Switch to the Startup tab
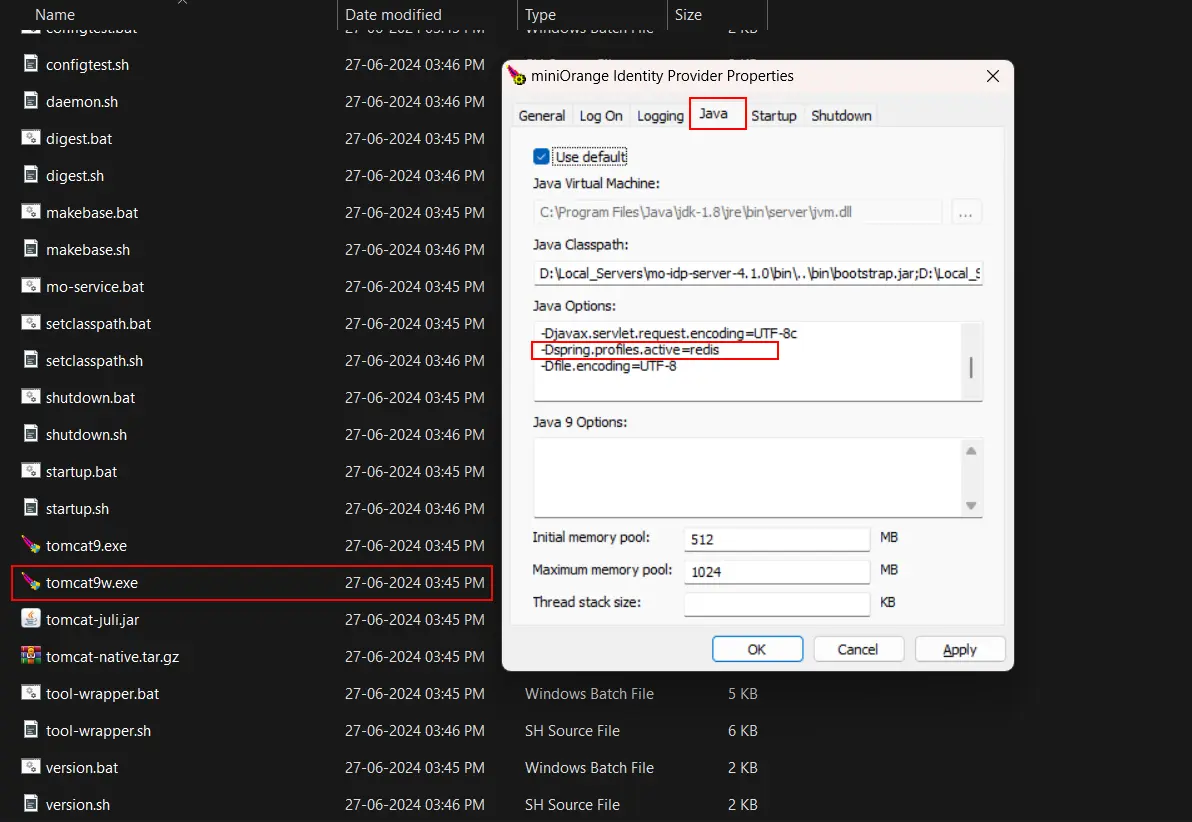The height and width of the screenshot is (822, 1192). point(774,115)
